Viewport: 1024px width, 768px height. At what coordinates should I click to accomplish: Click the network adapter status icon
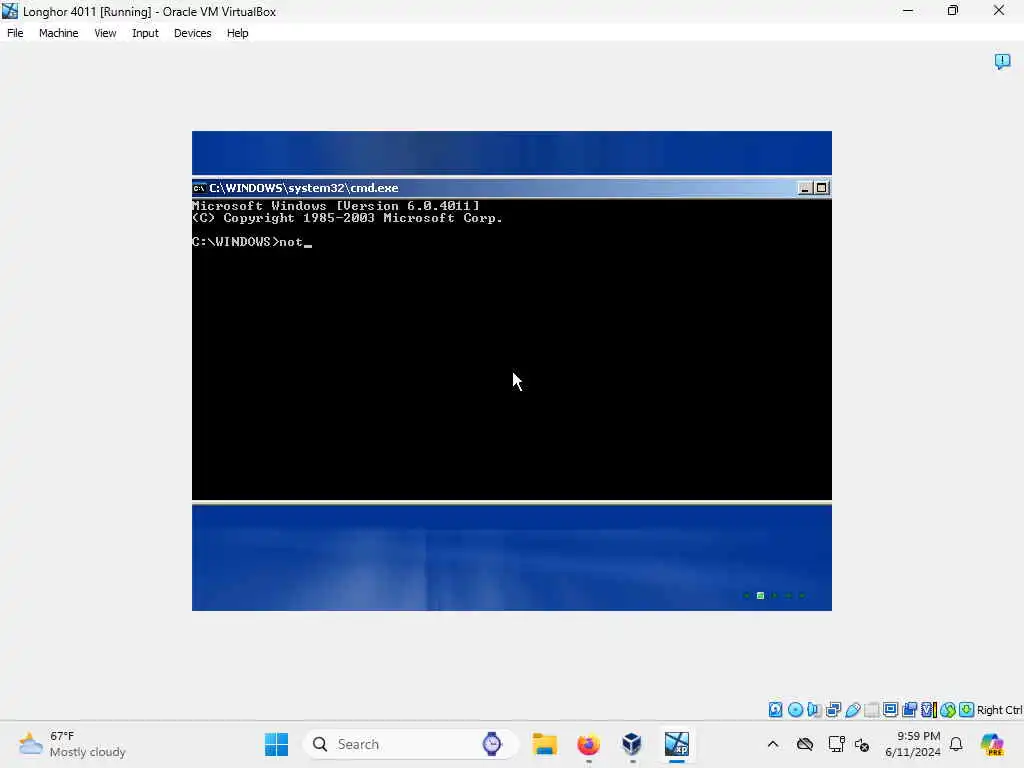pos(833,709)
